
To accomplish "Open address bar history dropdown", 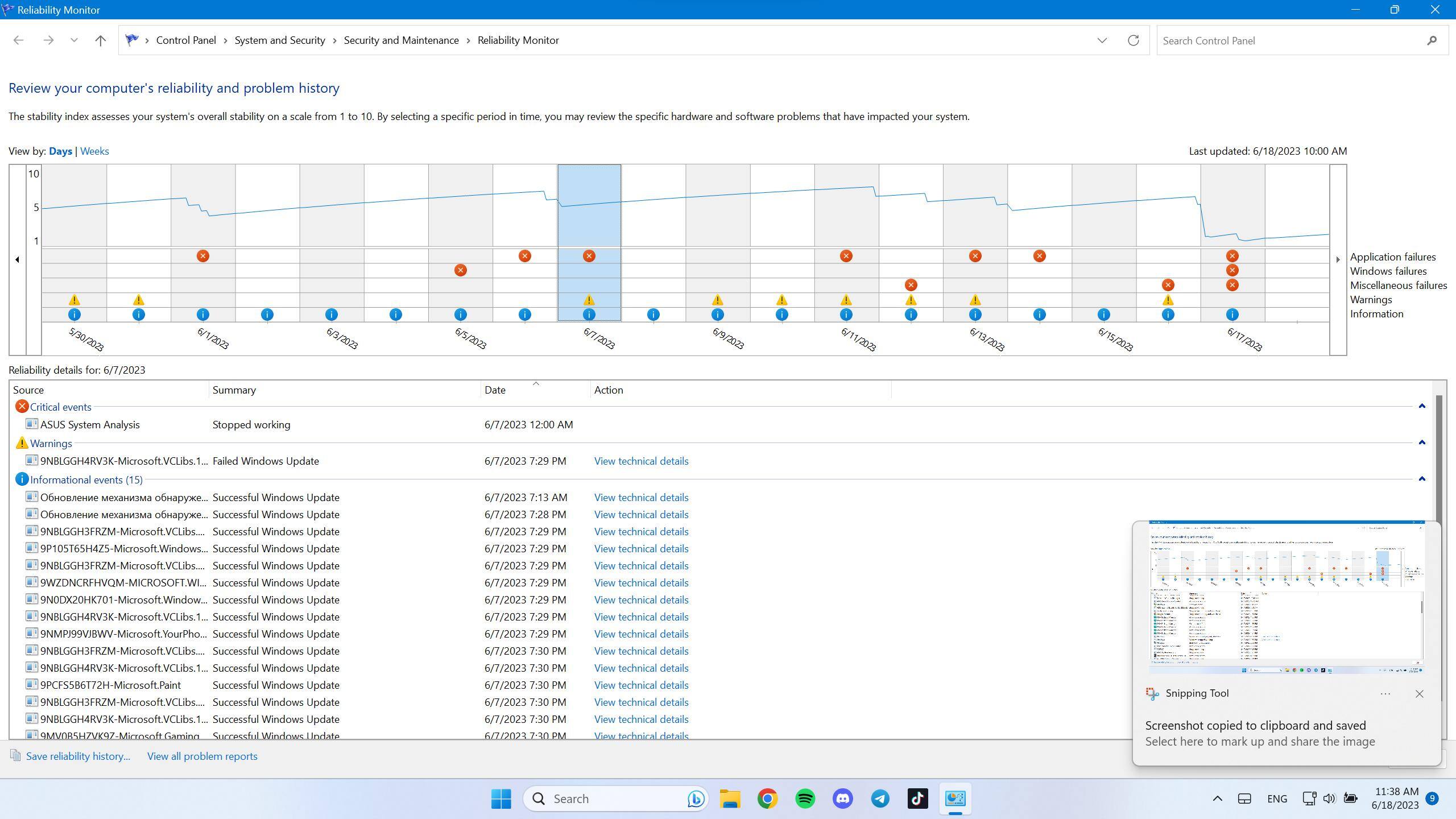I will (x=1102, y=40).
